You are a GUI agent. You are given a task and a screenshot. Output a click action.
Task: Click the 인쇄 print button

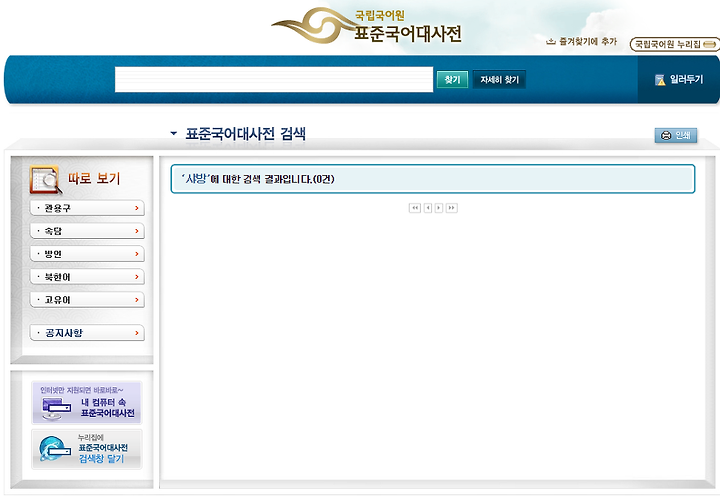[x=675, y=135]
